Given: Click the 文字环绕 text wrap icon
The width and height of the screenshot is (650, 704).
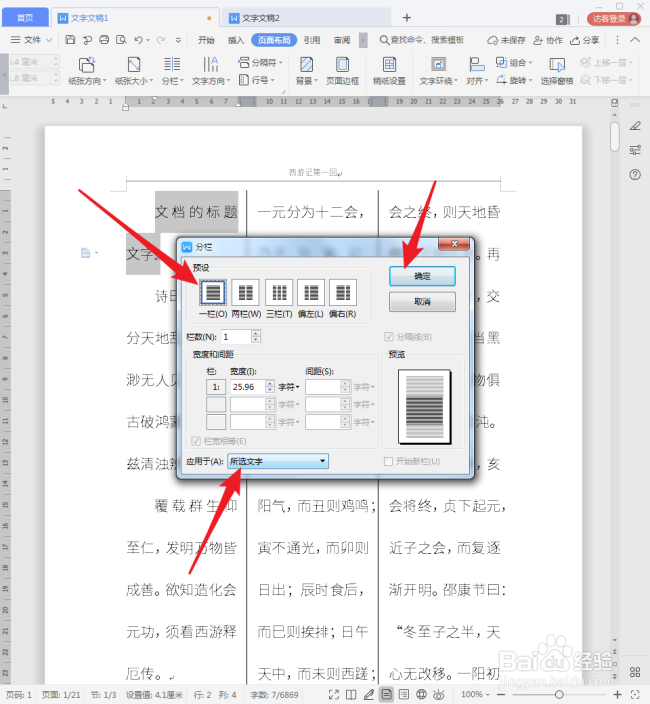Looking at the screenshot, I should click(438, 70).
